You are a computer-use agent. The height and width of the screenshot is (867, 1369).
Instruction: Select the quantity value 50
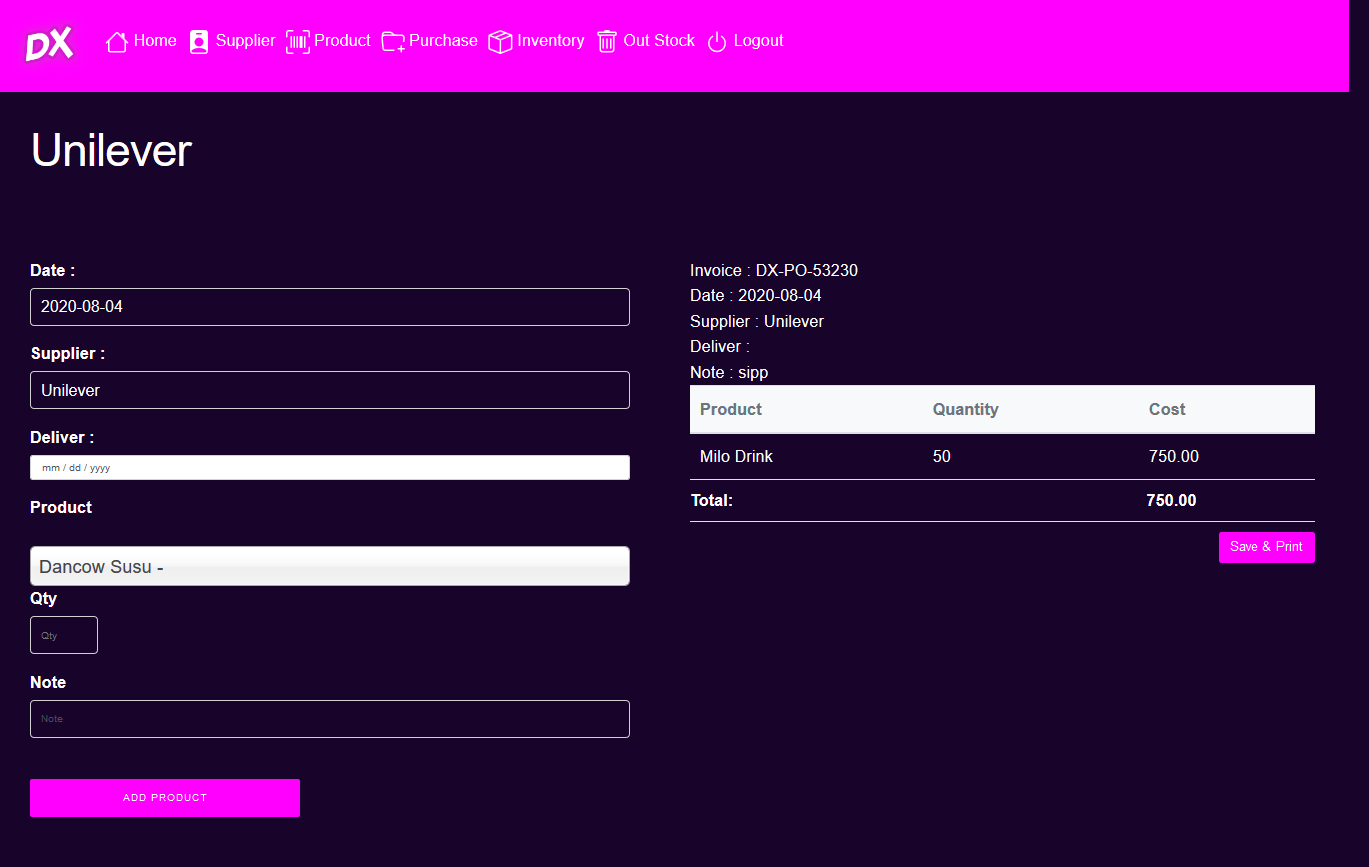click(942, 457)
